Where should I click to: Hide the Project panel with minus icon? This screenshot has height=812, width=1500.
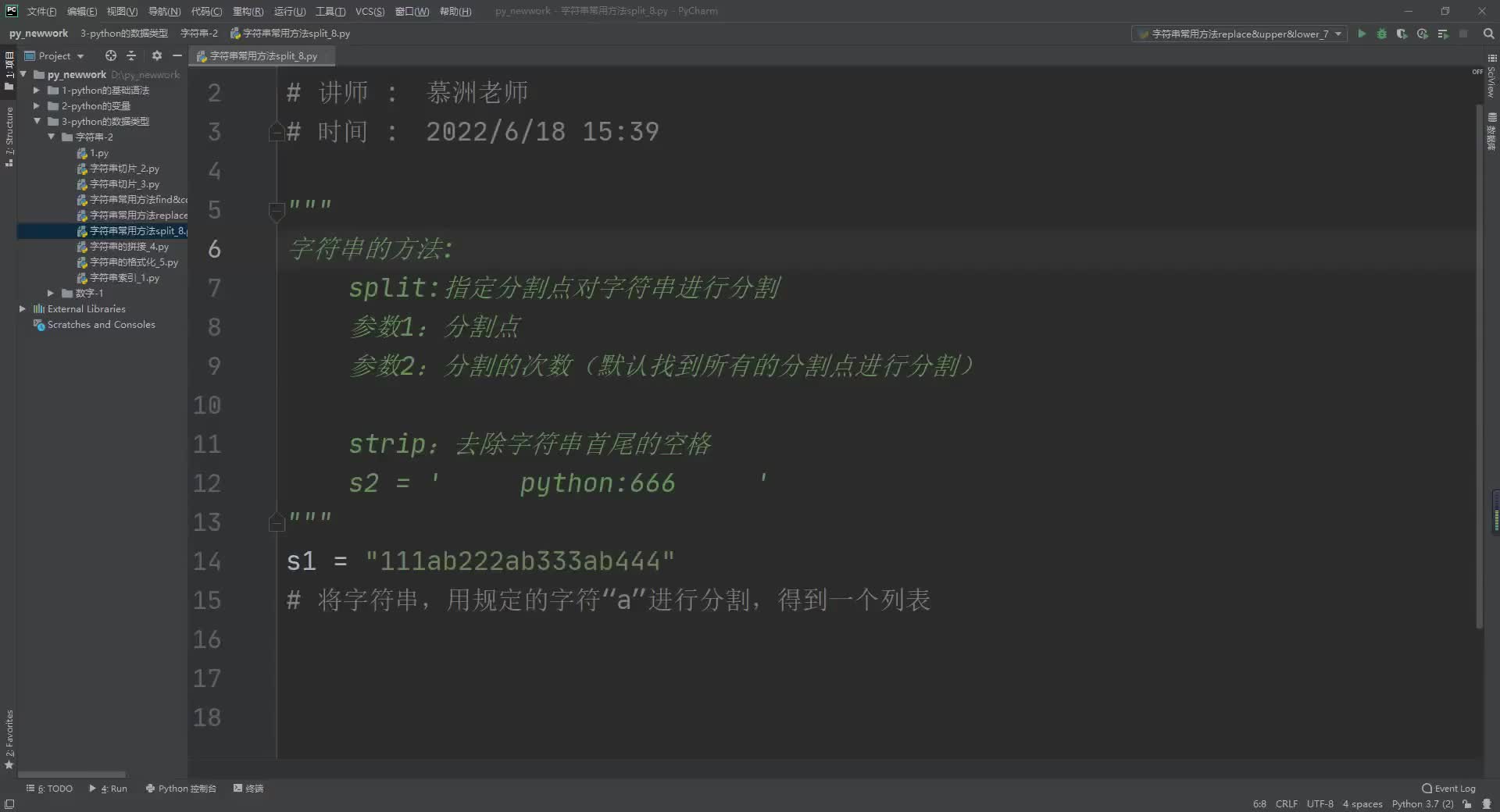click(x=177, y=55)
